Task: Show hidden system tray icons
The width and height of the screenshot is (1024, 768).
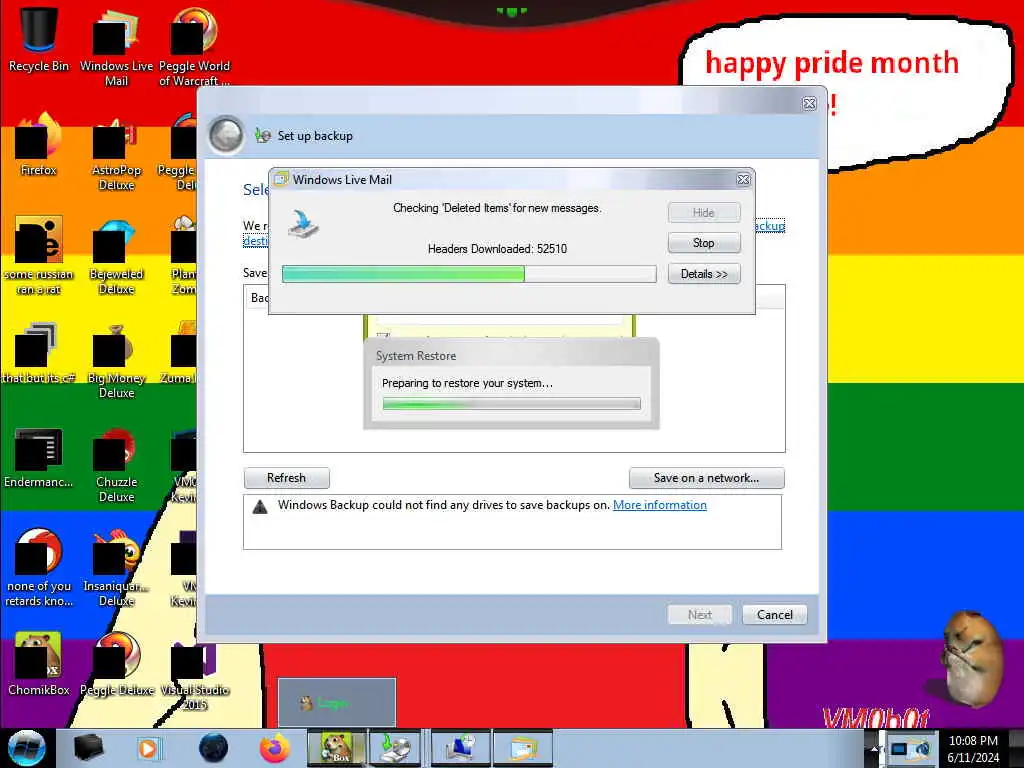Action: click(873, 749)
